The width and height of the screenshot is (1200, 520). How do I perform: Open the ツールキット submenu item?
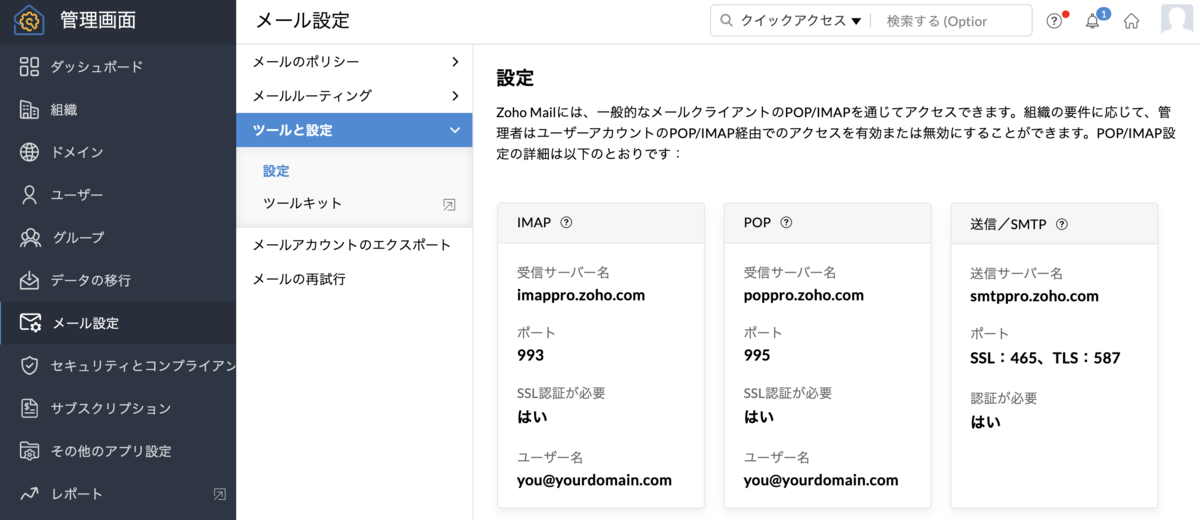[x=302, y=203]
